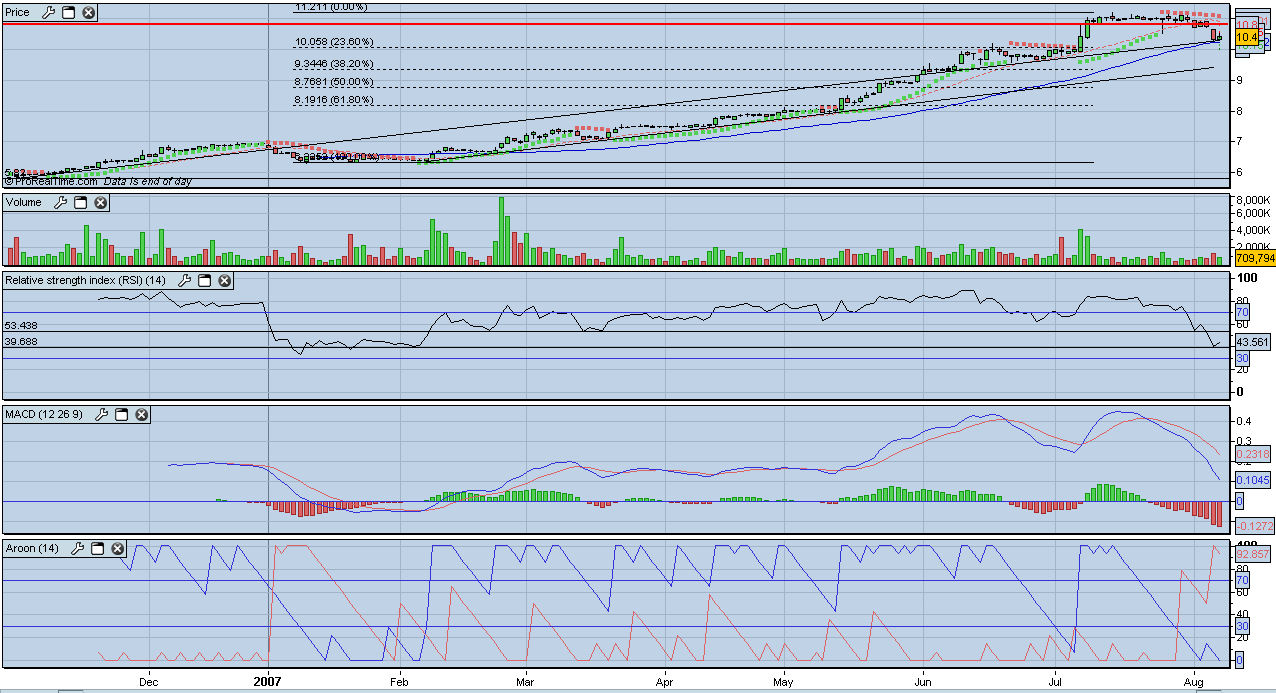Open RSI indicator wrench settings
The width and height of the screenshot is (1276, 693).
[183, 281]
